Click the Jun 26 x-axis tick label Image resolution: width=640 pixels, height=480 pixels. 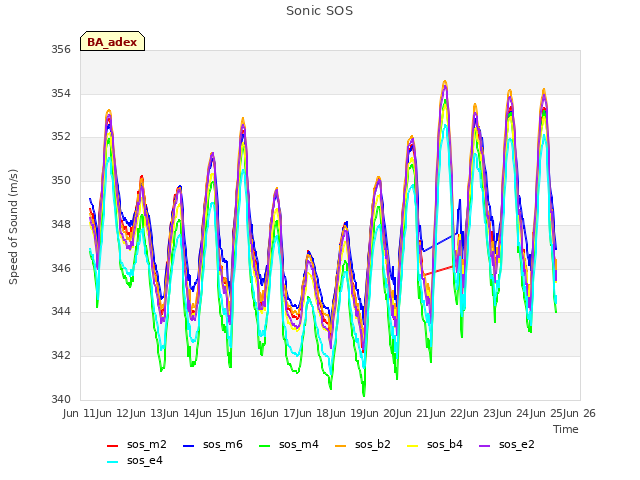tap(579, 413)
